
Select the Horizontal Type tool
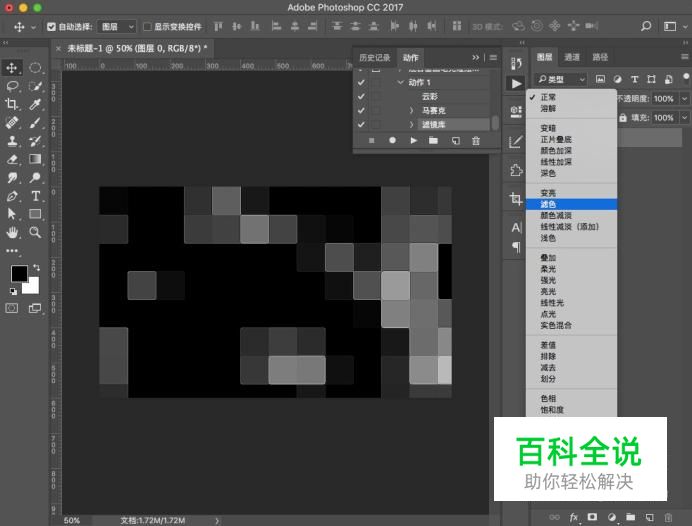point(35,196)
